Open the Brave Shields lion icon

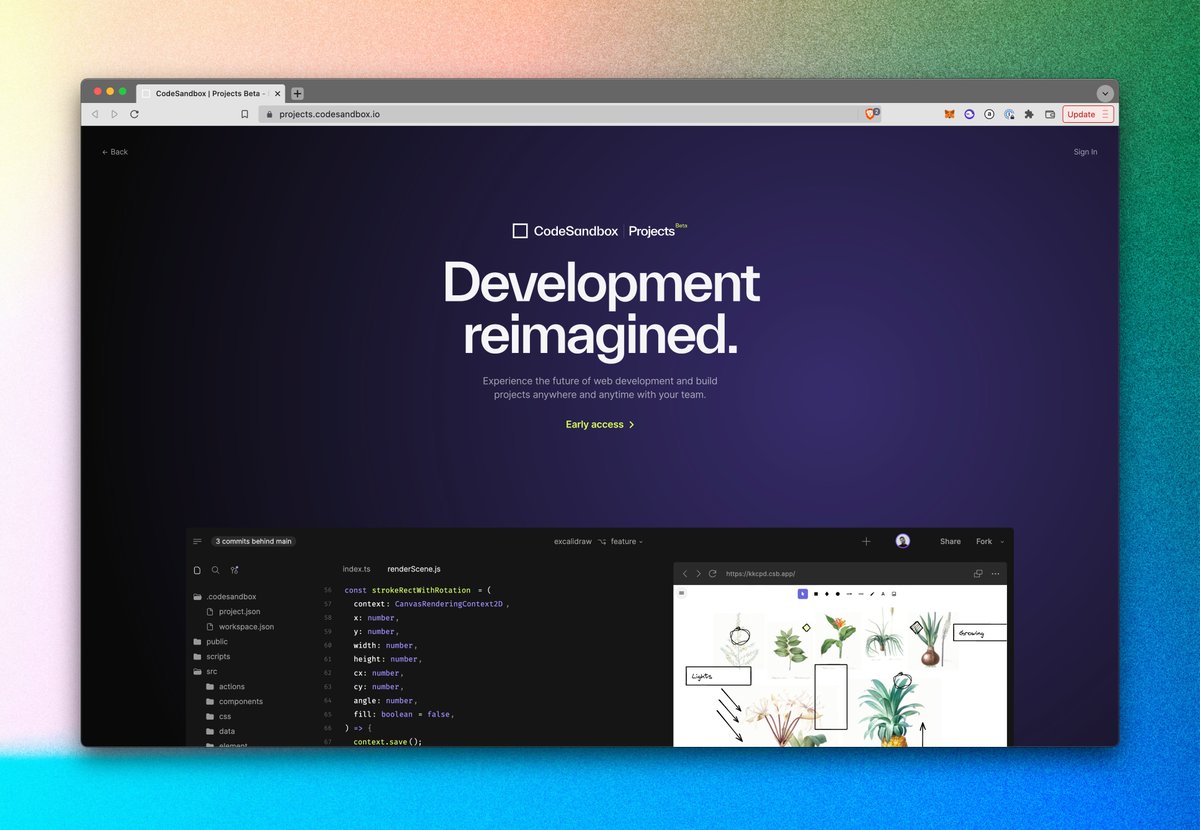pyautogui.click(x=871, y=114)
